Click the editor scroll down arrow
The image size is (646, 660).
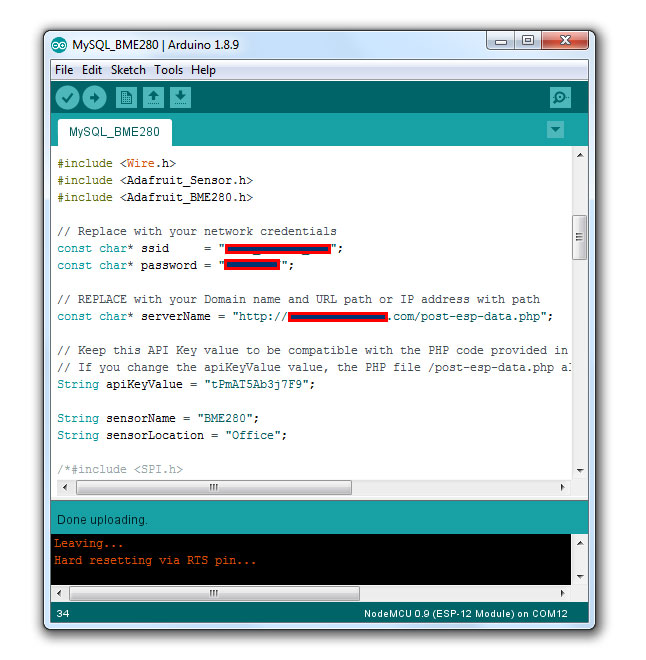pos(580,470)
